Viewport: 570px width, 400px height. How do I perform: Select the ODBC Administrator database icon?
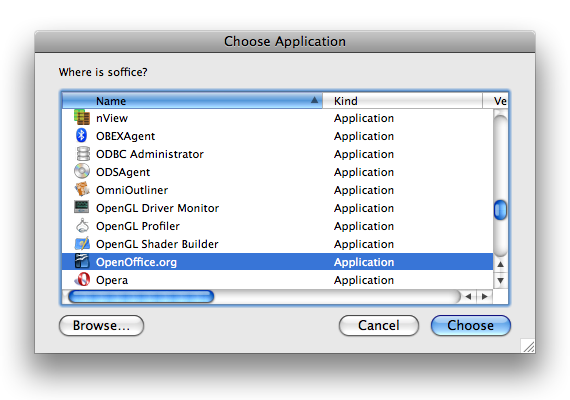[83, 153]
